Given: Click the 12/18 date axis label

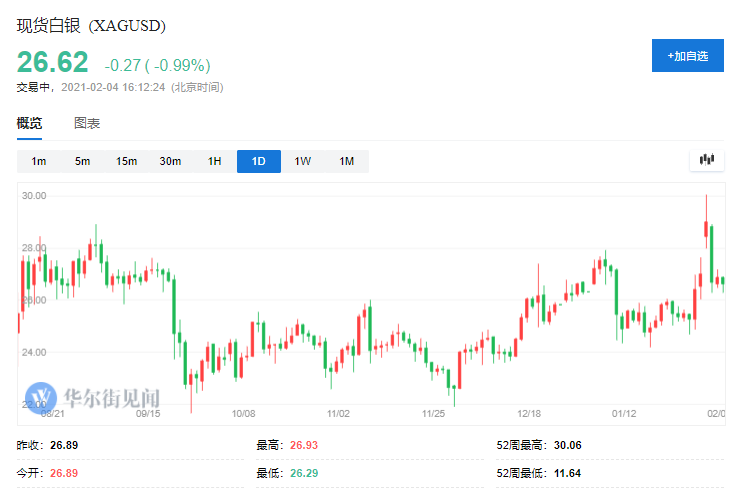Looking at the screenshot, I should (x=529, y=412).
